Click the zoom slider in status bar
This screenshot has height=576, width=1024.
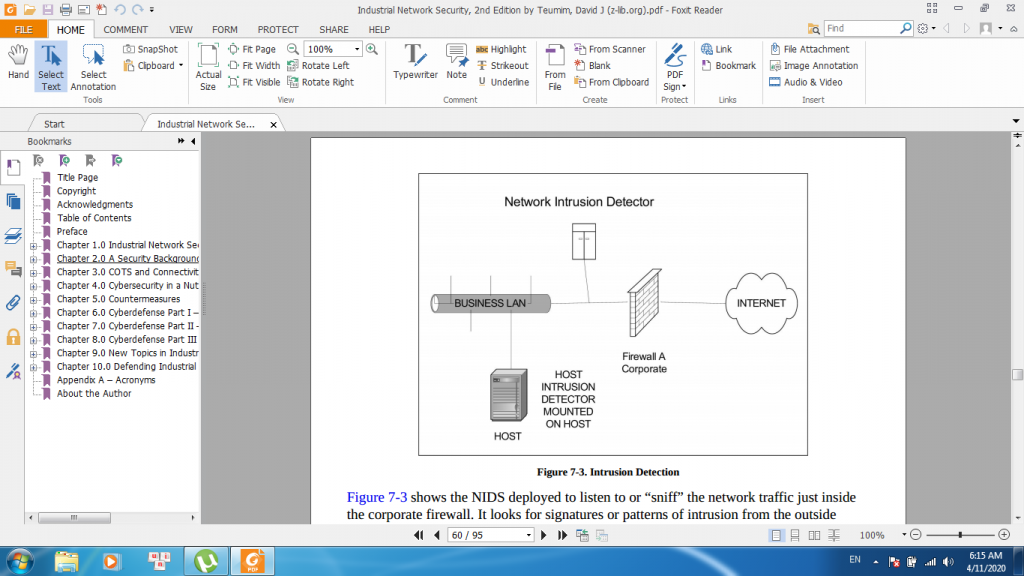960,535
